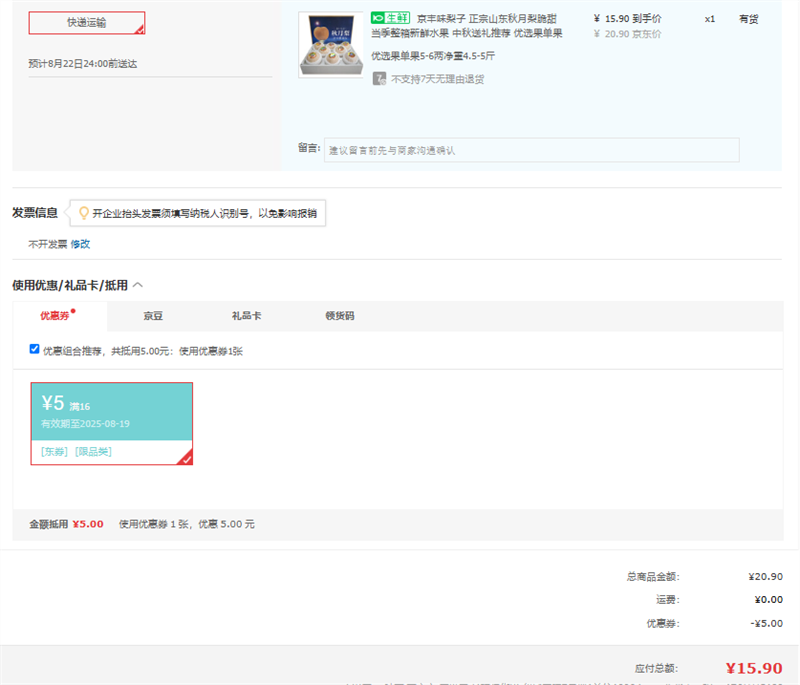
Task: Click the invoice taxpayer ID notice tooltip
Action: (204, 213)
